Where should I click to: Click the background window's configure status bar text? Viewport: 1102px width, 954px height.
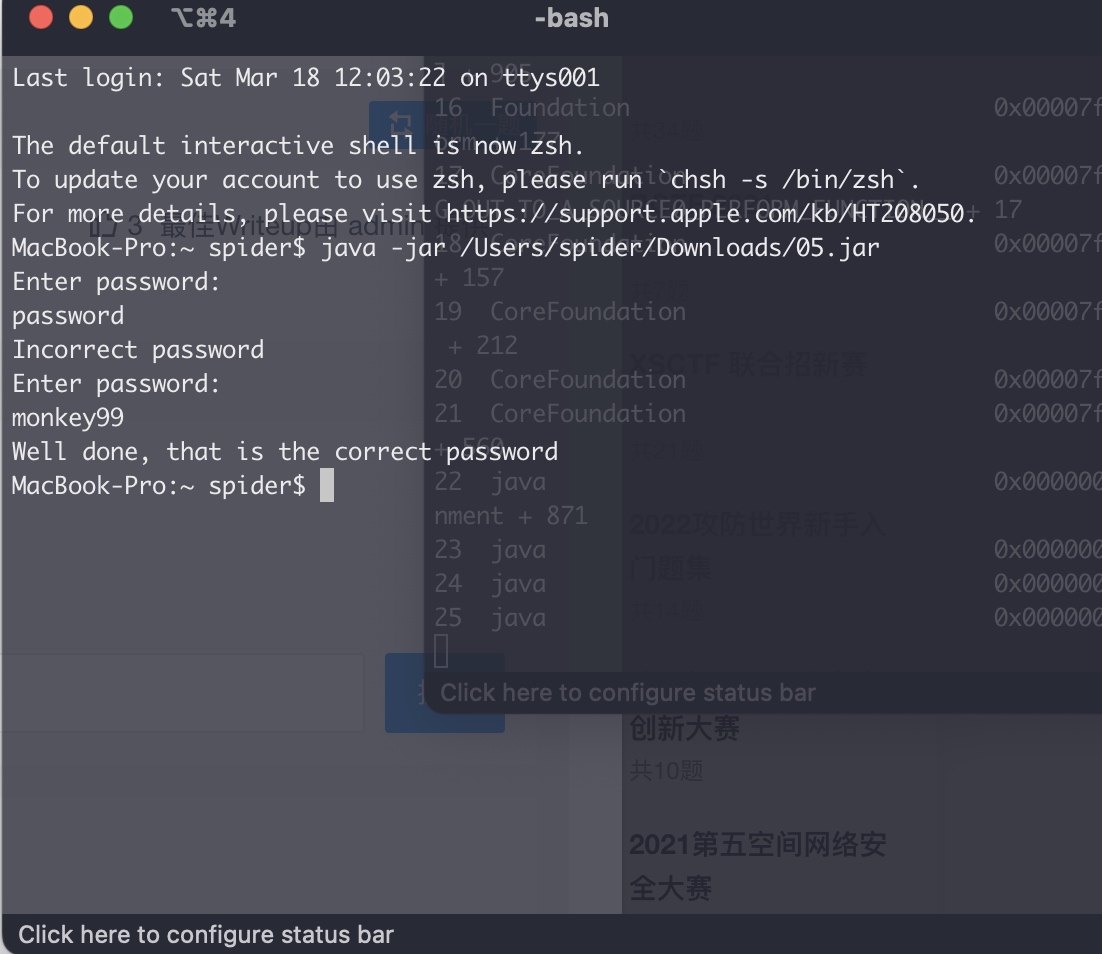click(x=628, y=692)
